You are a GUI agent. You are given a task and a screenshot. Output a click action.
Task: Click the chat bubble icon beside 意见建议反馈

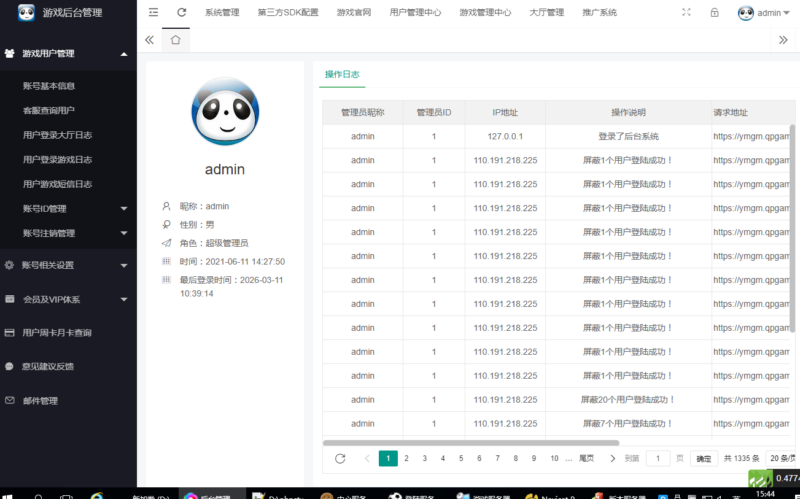pos(9,366)
